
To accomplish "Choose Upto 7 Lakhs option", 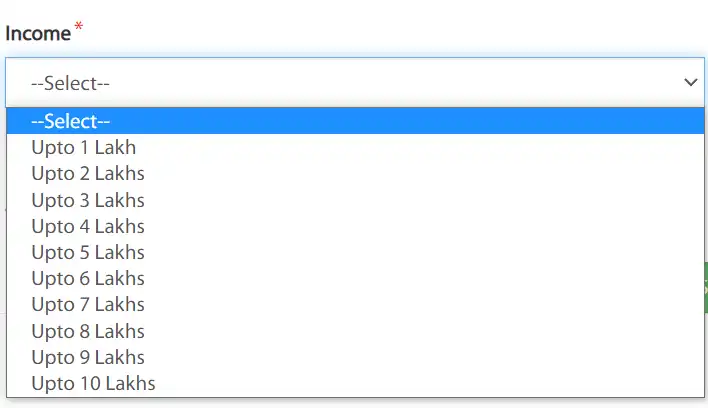I will (x=88, y=304).
